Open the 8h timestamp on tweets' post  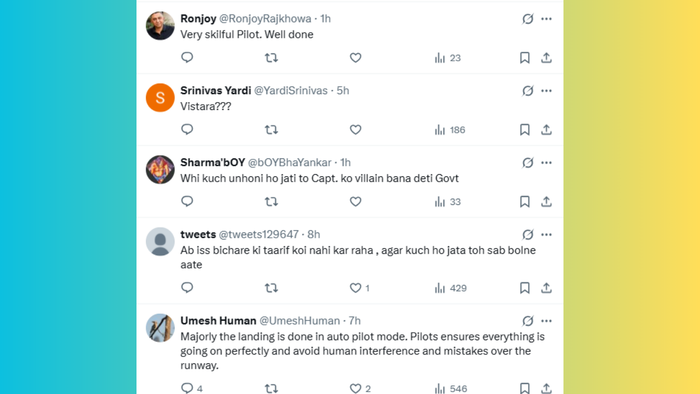pyautogui.click(x=314, y=234)
